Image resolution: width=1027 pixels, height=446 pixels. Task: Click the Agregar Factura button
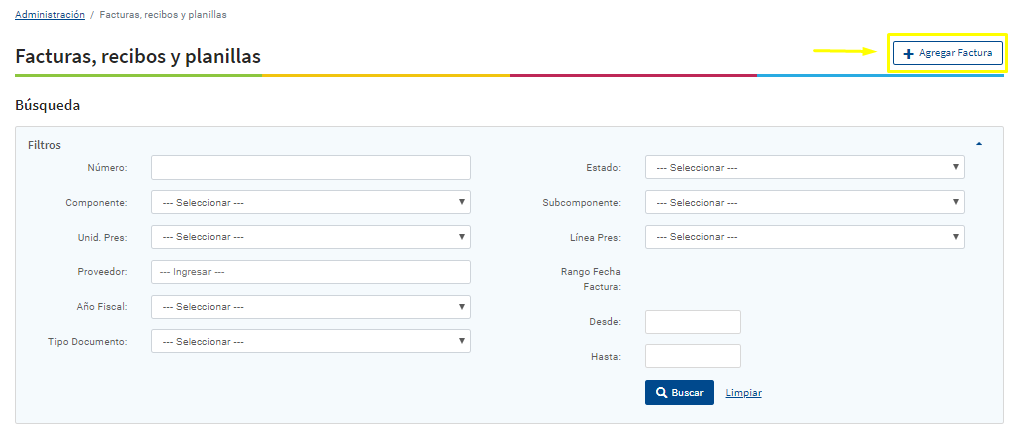(x=947, y=53)
